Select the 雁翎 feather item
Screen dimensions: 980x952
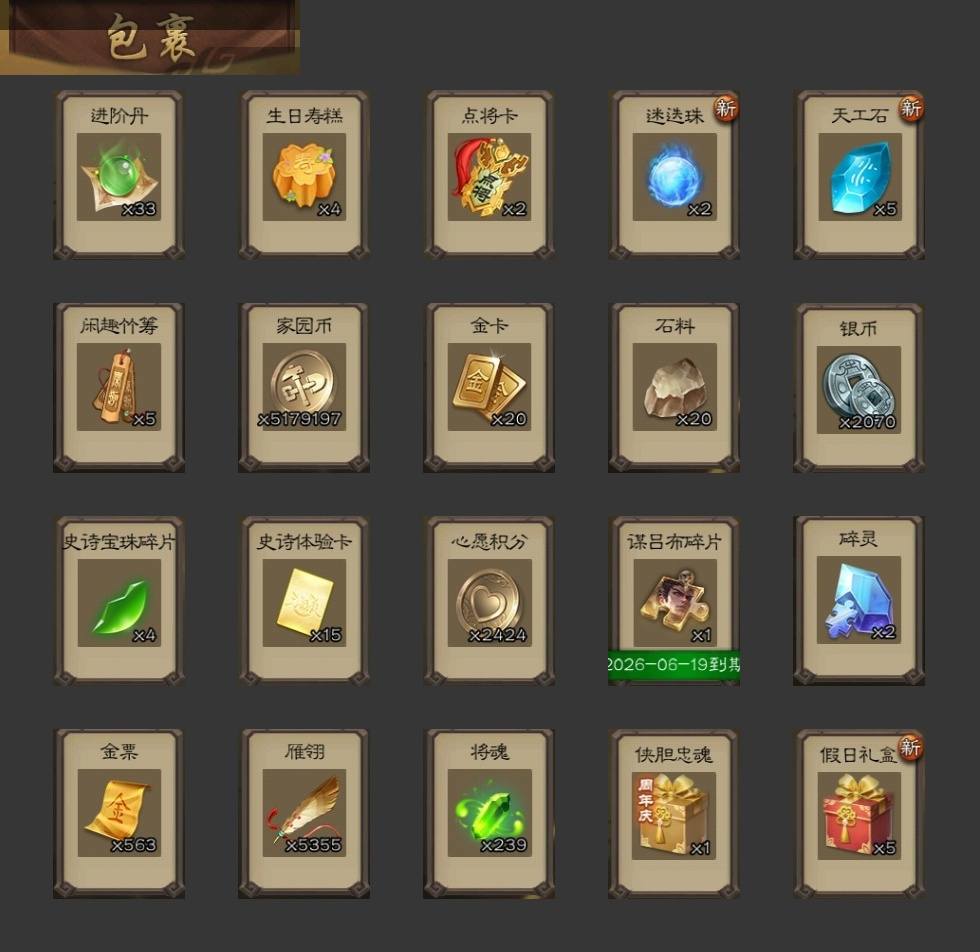click(304, 813)
